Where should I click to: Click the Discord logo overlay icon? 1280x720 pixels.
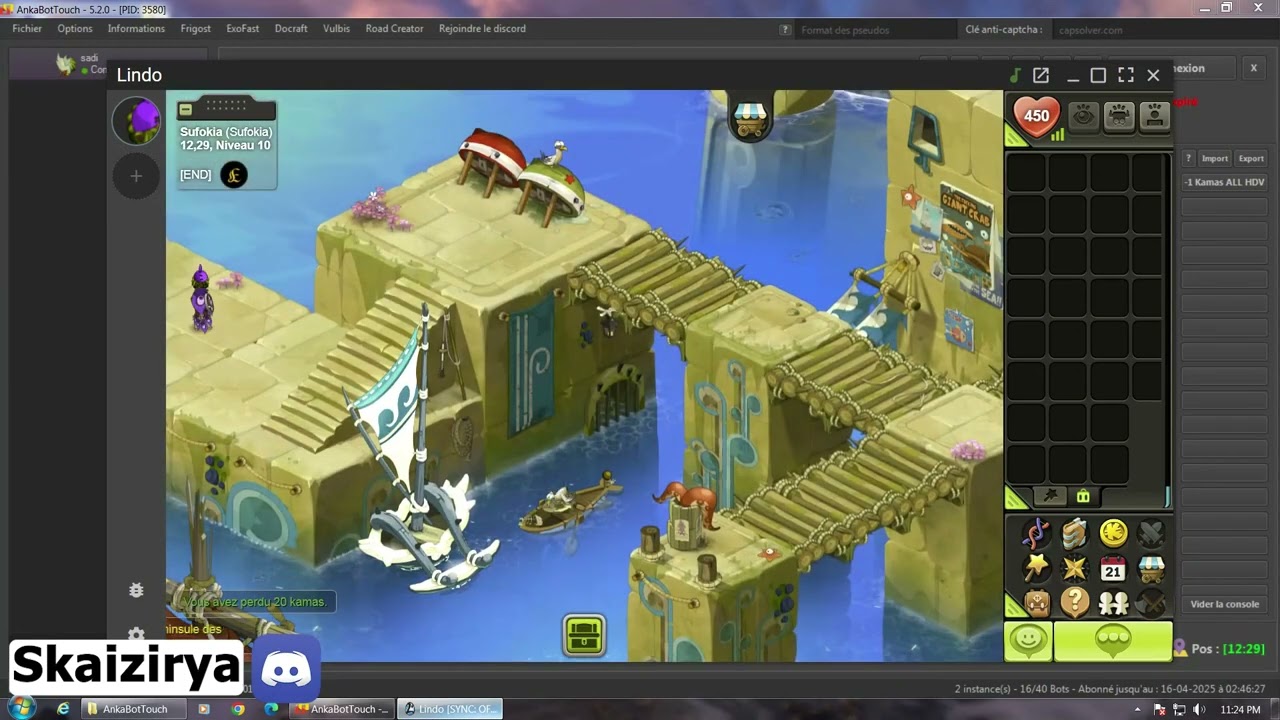coord(286,669)
